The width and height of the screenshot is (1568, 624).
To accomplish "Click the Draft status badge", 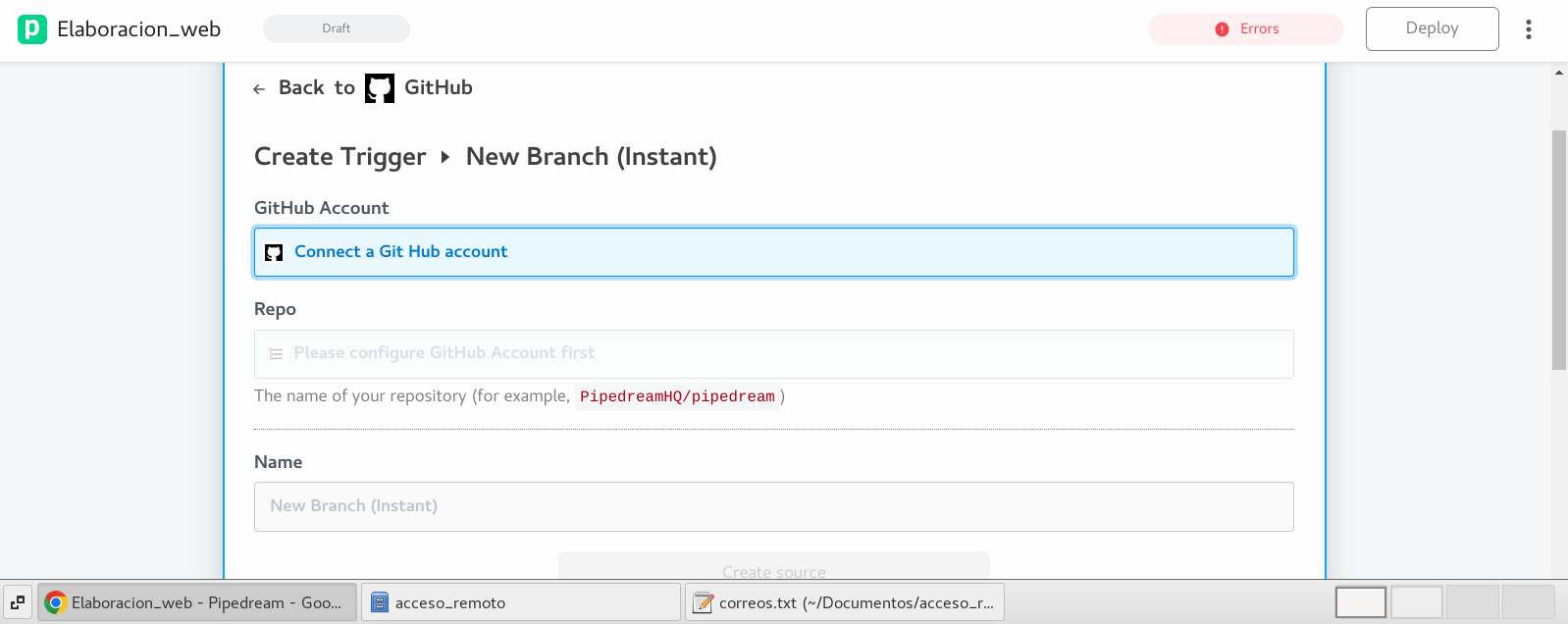I will (336, 28).
